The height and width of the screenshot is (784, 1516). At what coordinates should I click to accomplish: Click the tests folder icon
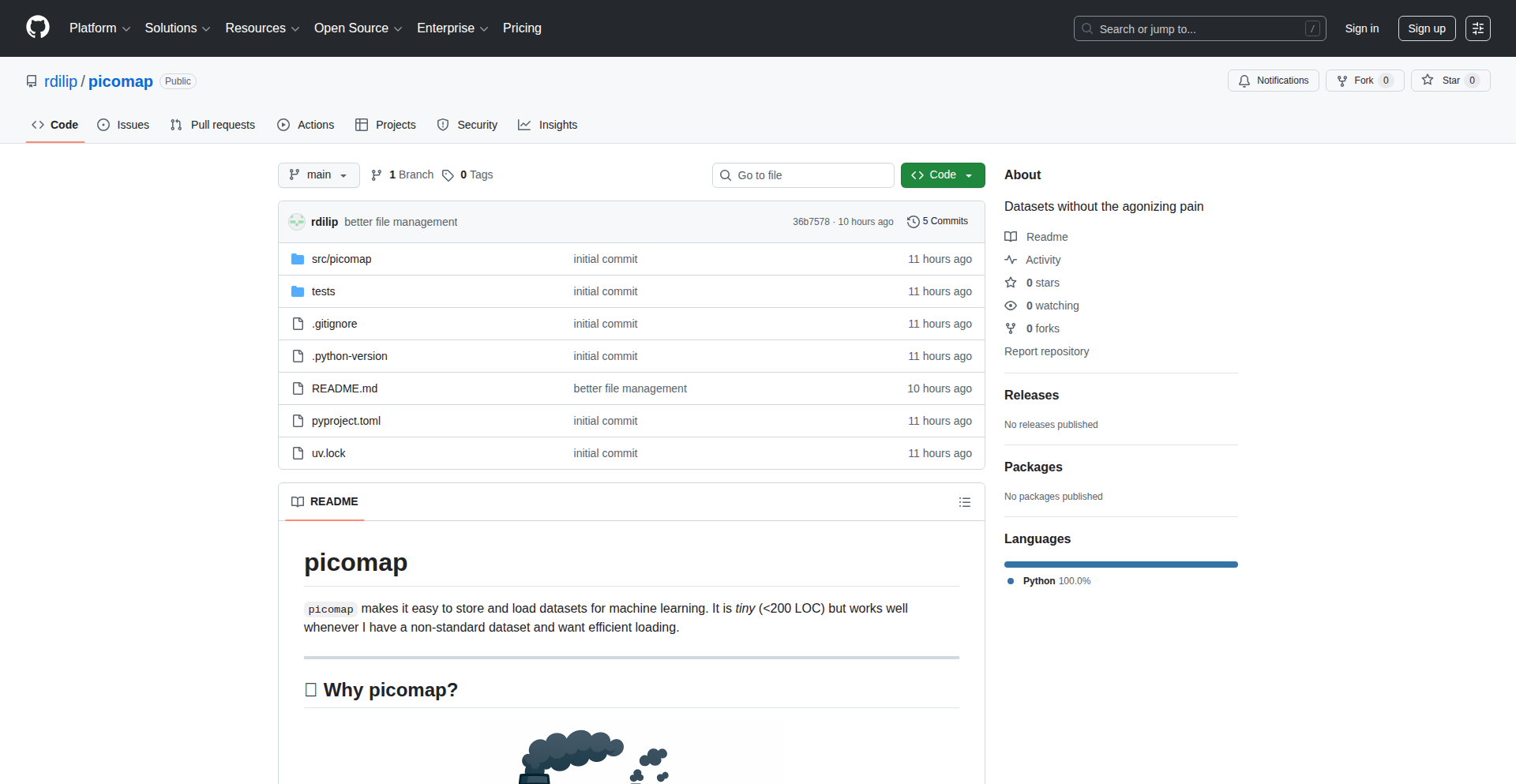[298, 291]
